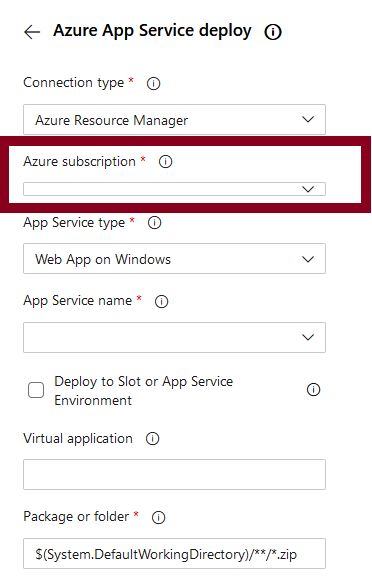The image size is (372, 578).
Task: Open the Azure subscription dropdown
Action: point(174,189)
